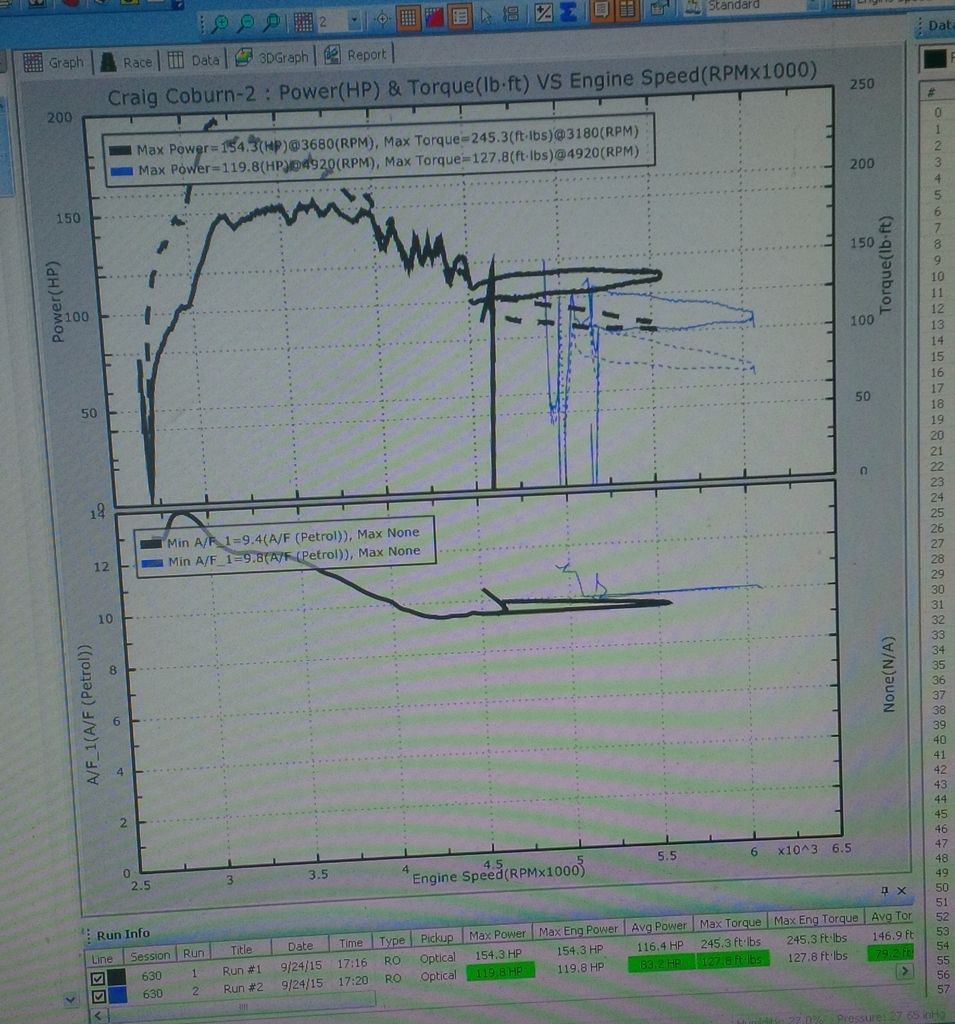Click the Pickup column header
The width and height of the screenshot is (955, 1024).
point(437,938)
